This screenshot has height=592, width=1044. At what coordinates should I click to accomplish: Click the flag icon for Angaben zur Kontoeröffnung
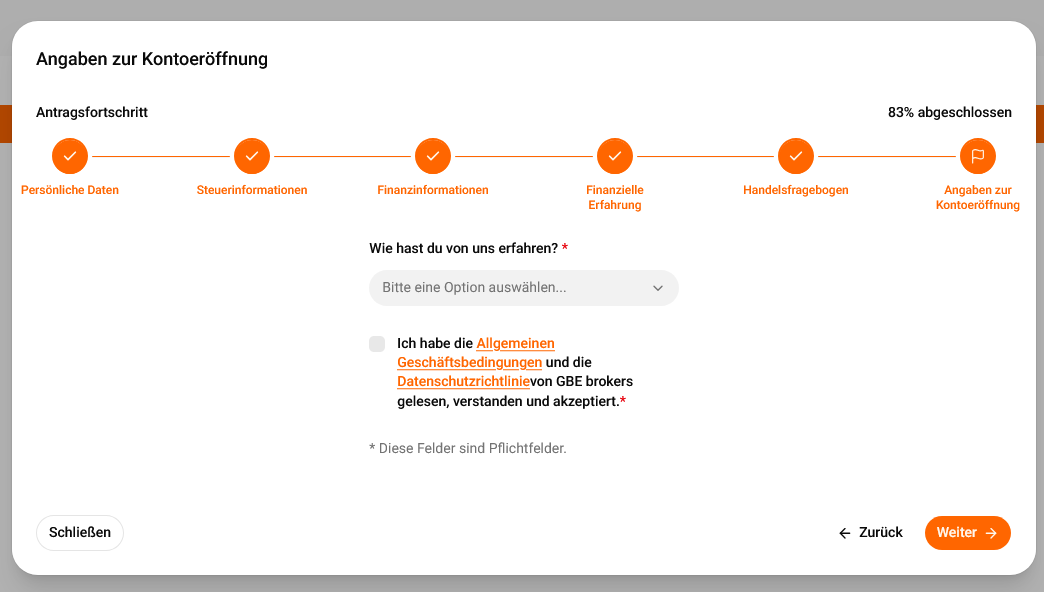point(977,156)
